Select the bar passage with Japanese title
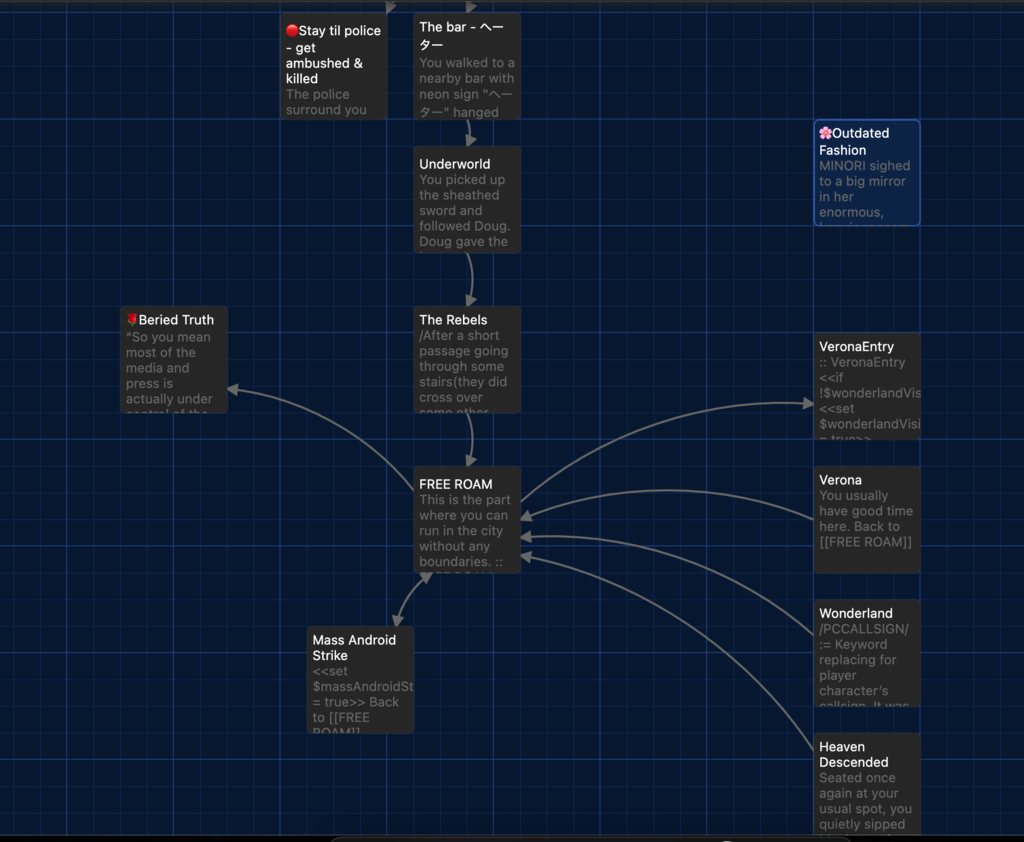 click(x=467, y=67)
